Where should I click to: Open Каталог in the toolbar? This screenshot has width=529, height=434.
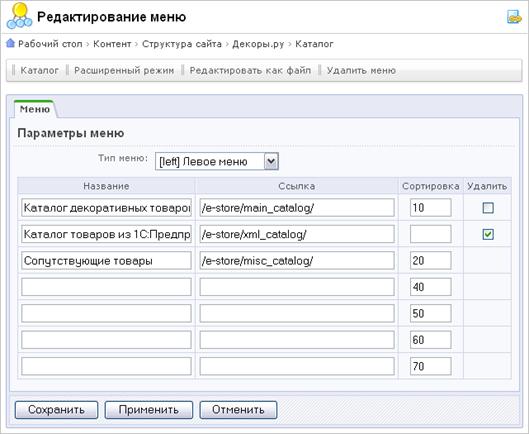pos(39,71)
